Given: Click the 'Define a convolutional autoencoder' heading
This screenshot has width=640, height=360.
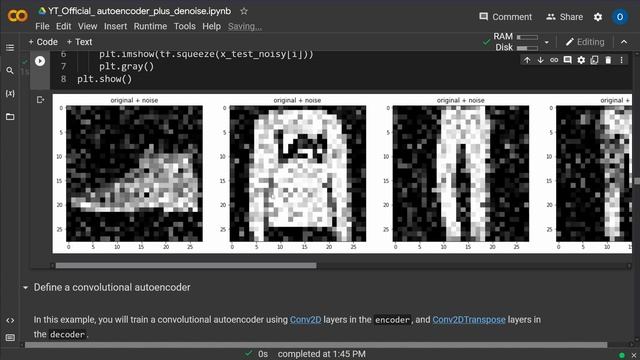Looking at the screenshot, I should 112,287.
